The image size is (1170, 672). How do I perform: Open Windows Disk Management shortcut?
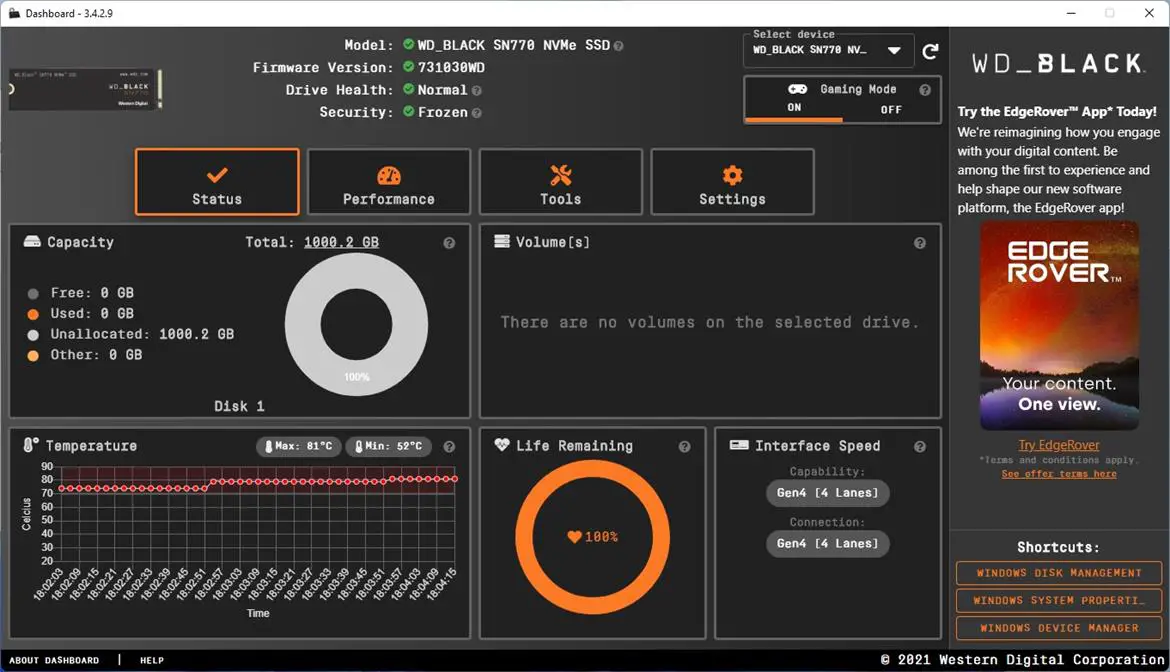[x=1059, y=573]
